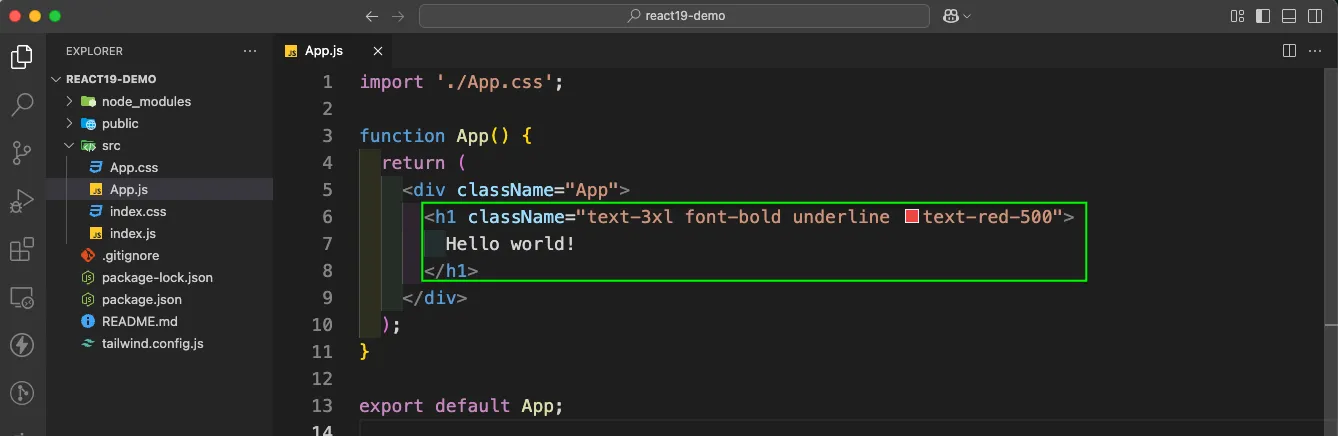The image size is (1338, 436).
Task: Open the Run and Debug view
Action: coord(22,201)
